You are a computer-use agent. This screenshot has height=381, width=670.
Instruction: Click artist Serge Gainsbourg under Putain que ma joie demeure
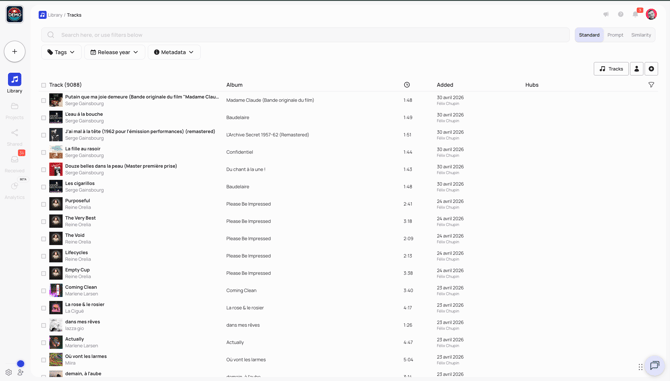click(x=84, y=104)
